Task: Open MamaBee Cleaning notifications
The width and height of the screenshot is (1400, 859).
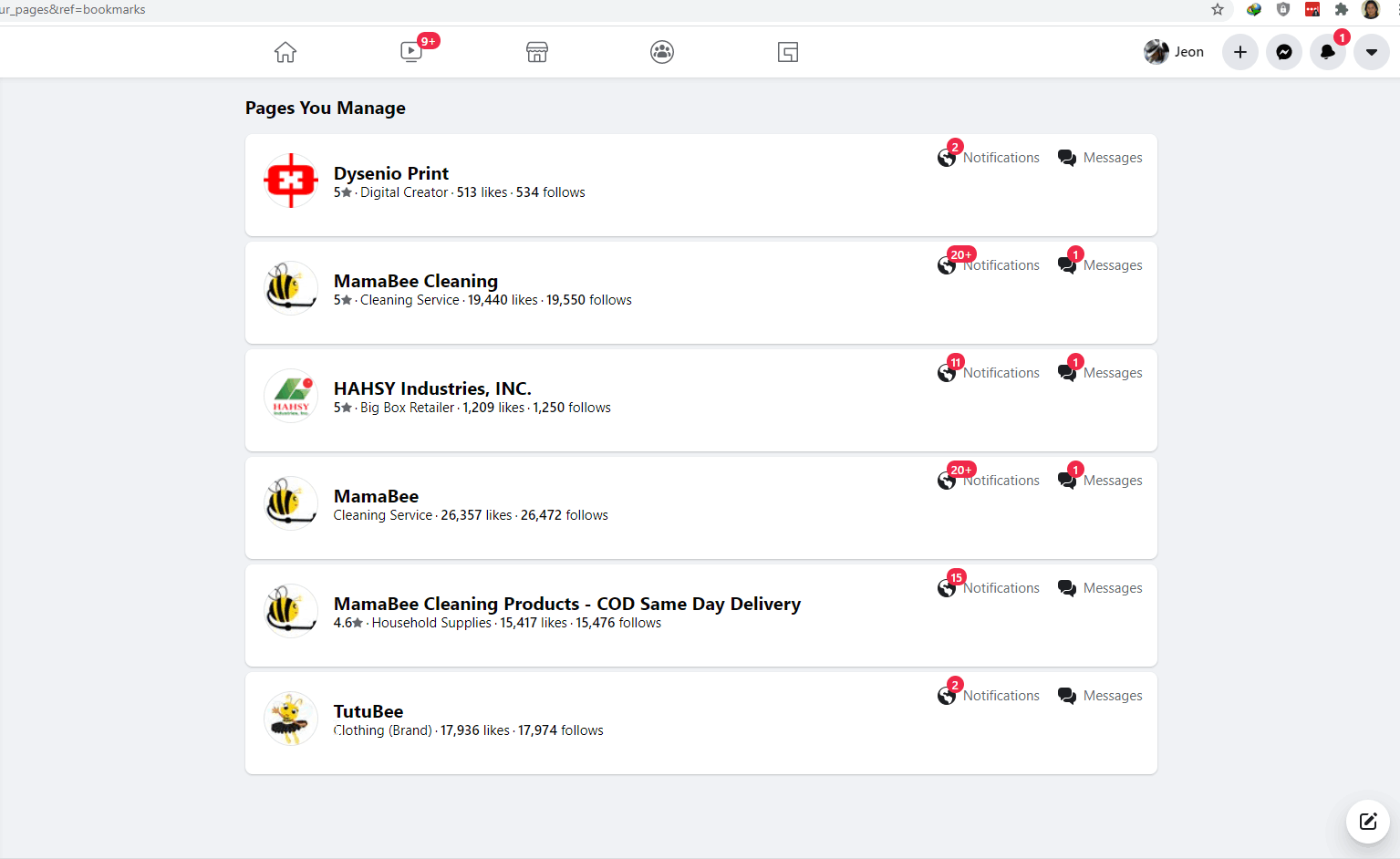Action: tap(989, 265)
